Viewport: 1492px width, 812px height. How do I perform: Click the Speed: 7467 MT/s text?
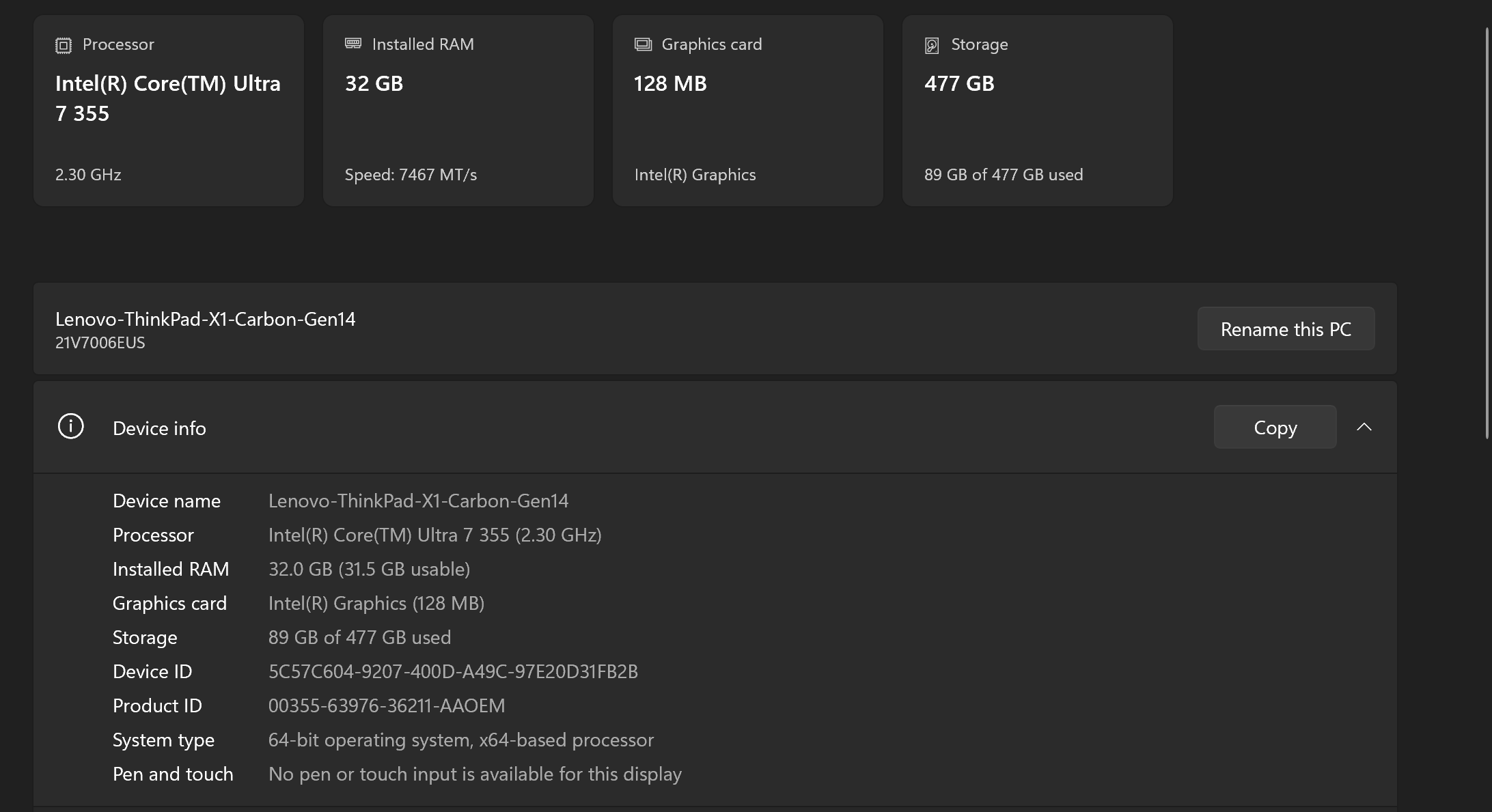pyautogui.click(x=411, y=175)
